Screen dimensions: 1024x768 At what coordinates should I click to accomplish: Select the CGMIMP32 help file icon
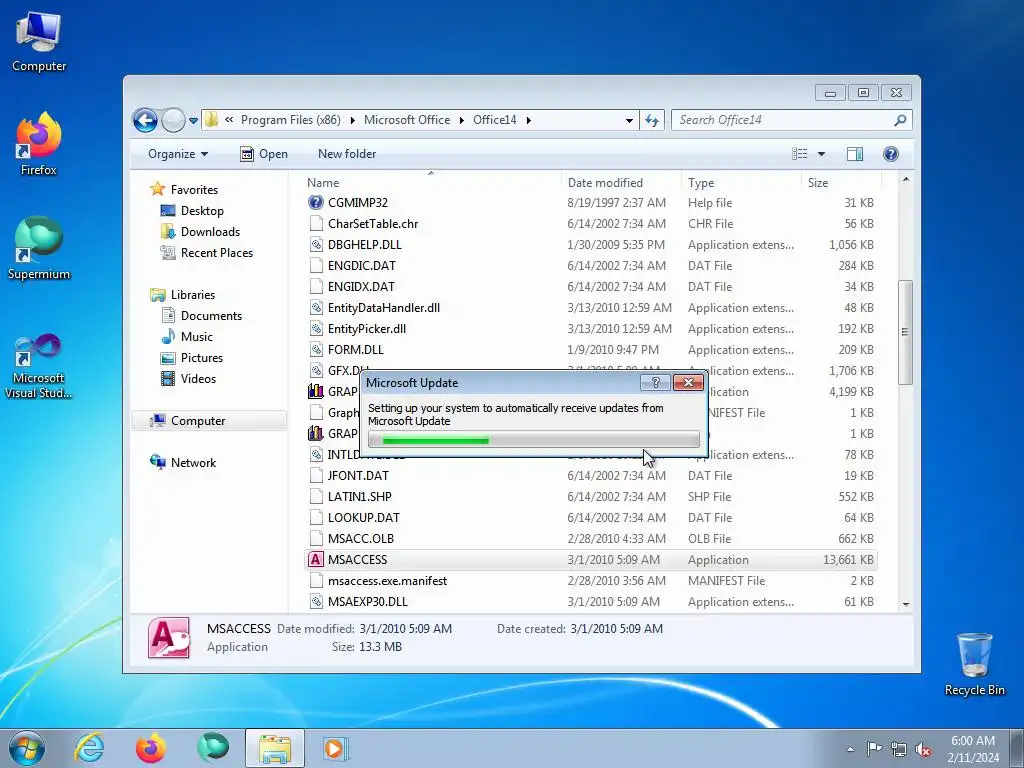pos(316,202)
